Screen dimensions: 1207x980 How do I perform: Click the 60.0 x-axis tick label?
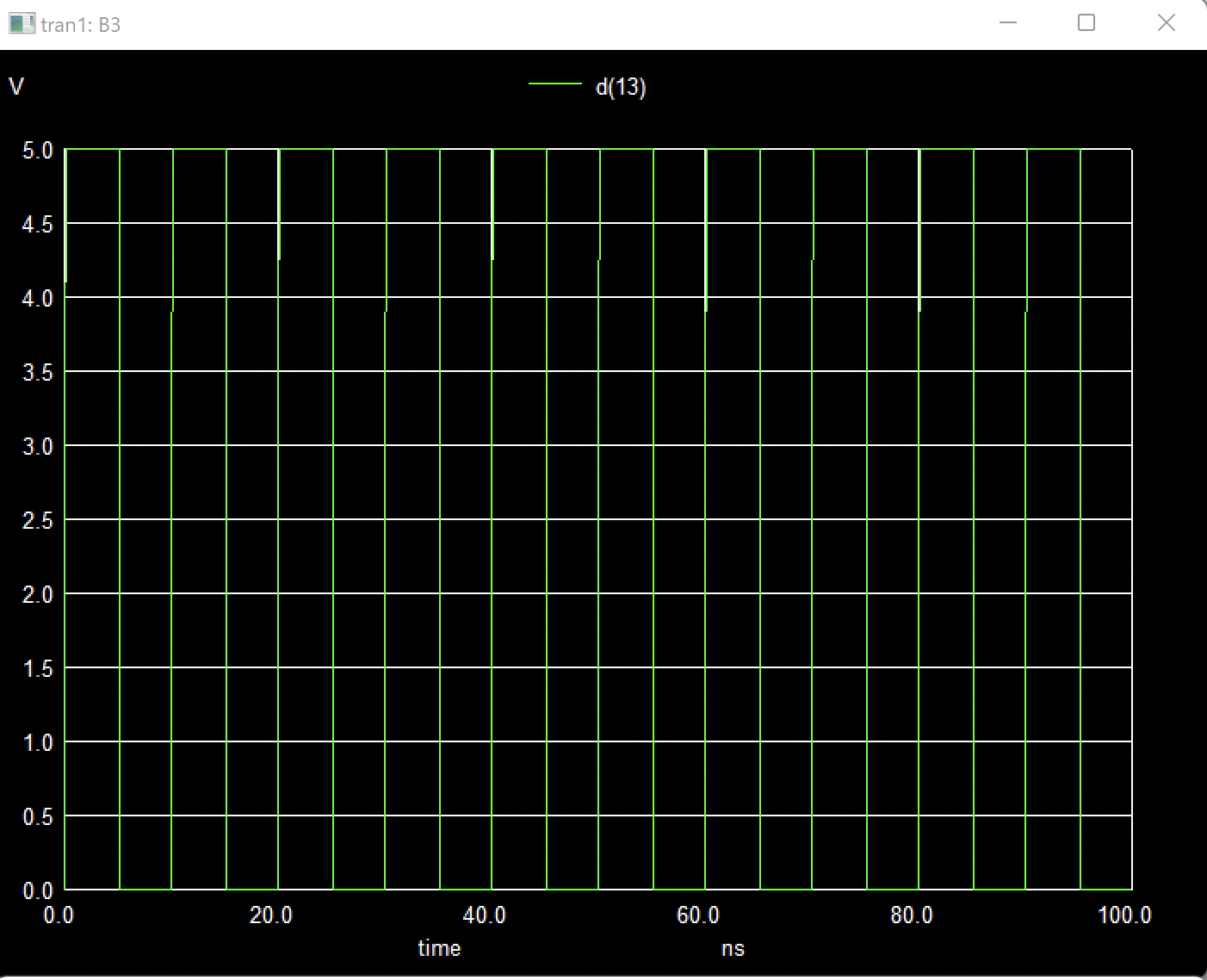click(x=698, y=915)
